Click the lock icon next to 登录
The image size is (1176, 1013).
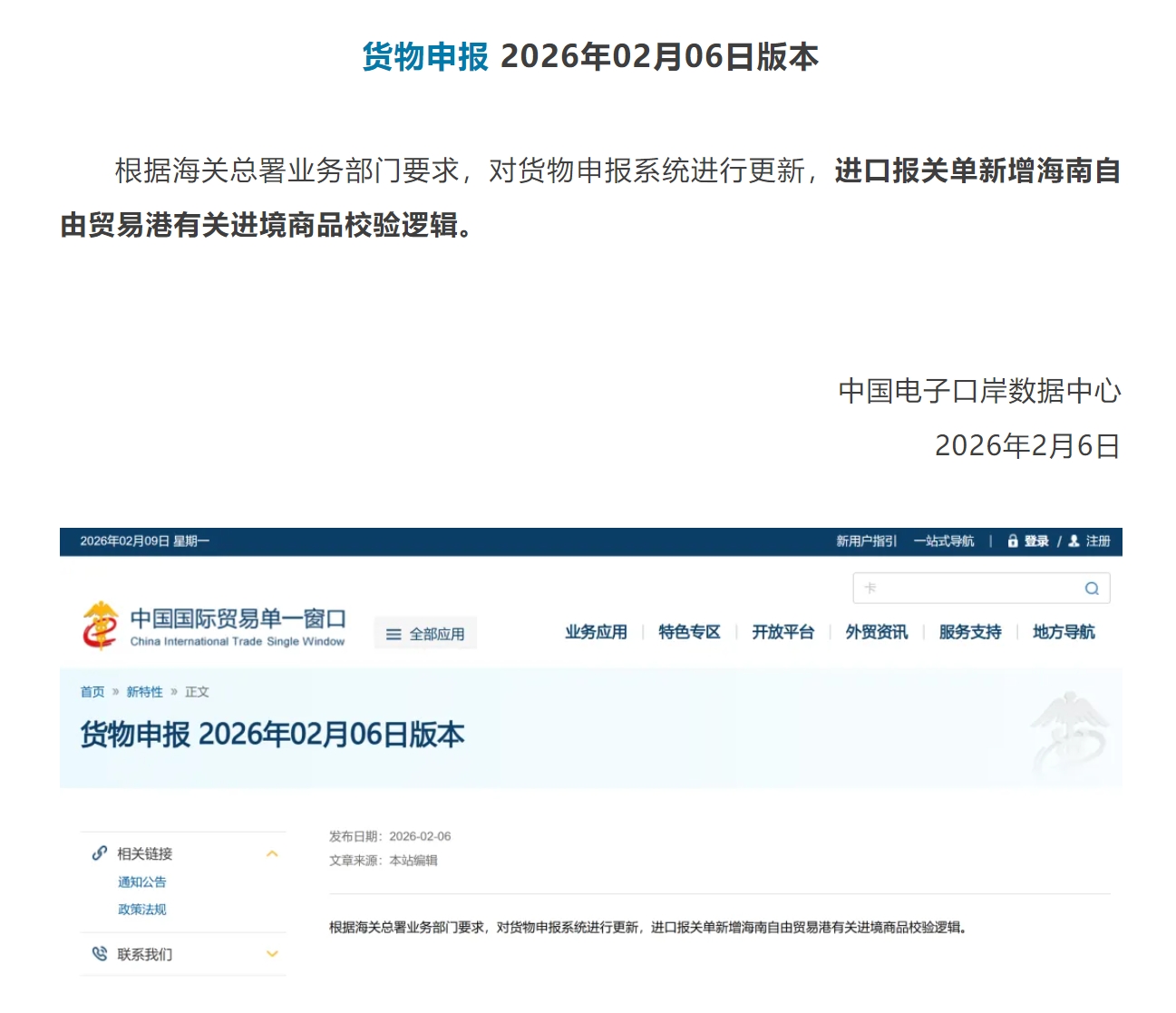coord(1013,541)
